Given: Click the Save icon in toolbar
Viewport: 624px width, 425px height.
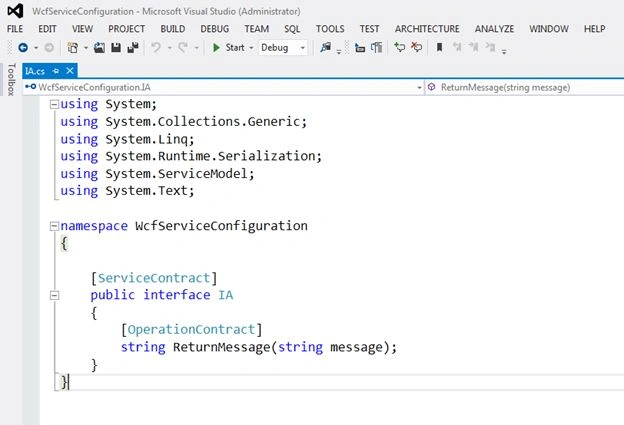Looking at the screenshot, I should click(116, 48).
